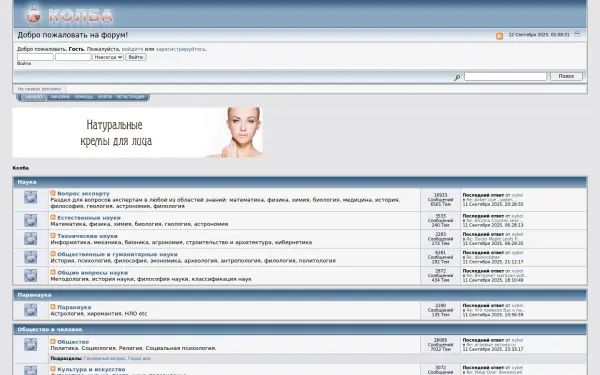Image resolution: width=600 pixels, height=375 pixels.
Task: Select the Помощь menu tab
Action: click(84, 97)
